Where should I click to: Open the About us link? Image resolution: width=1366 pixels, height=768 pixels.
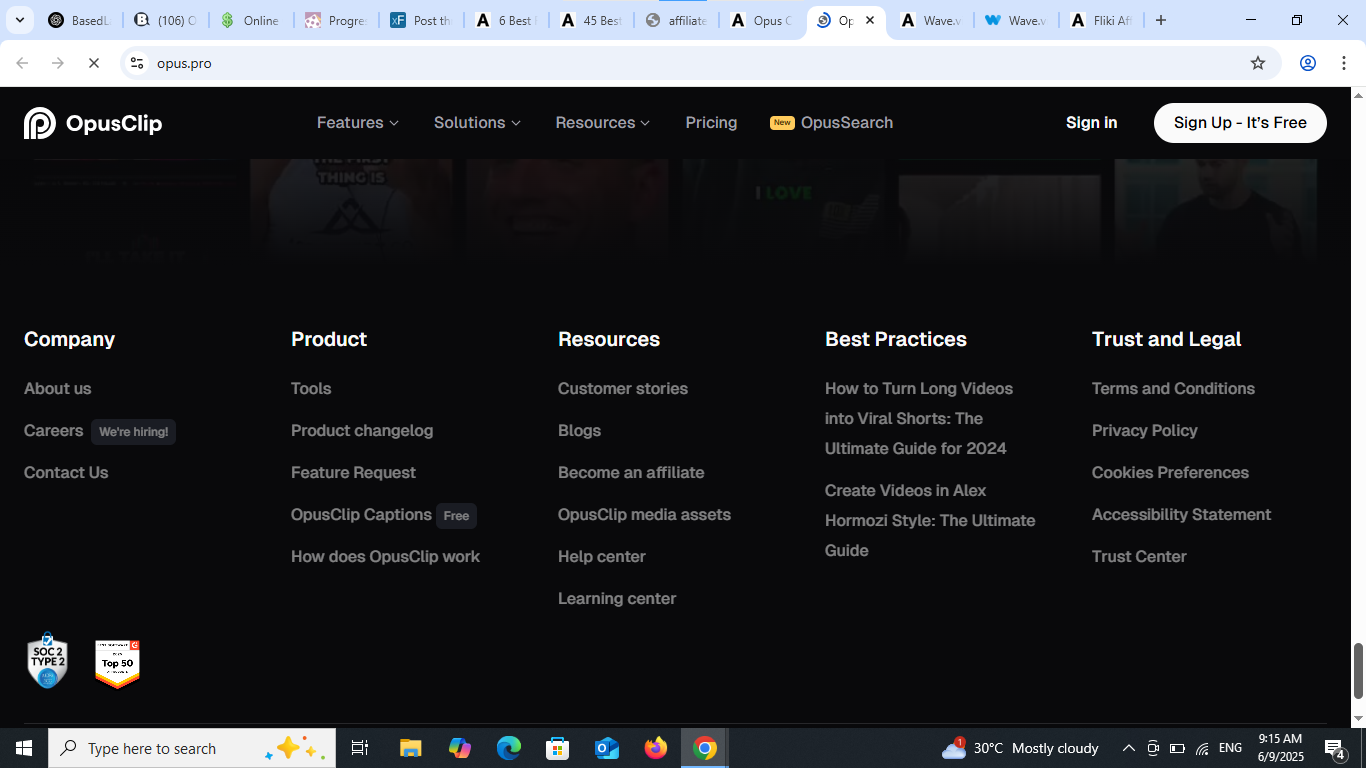(x=57, y=388)
